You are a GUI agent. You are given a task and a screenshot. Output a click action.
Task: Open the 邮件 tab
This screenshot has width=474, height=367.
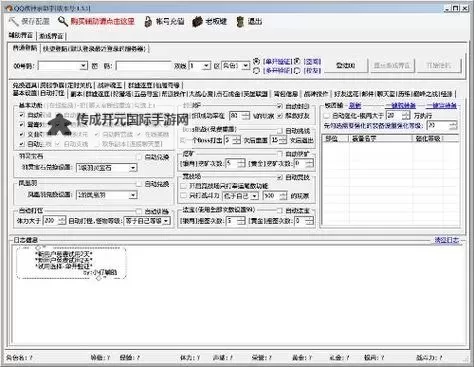pos(368,94)
